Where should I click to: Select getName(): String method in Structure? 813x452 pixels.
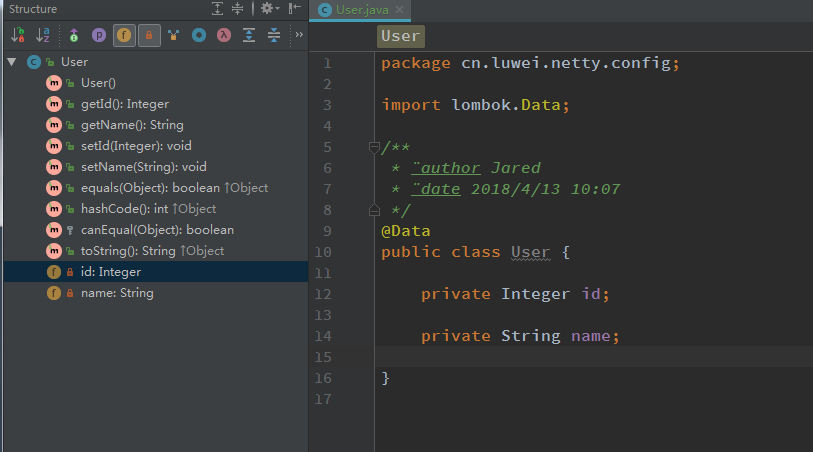point(131,125)
